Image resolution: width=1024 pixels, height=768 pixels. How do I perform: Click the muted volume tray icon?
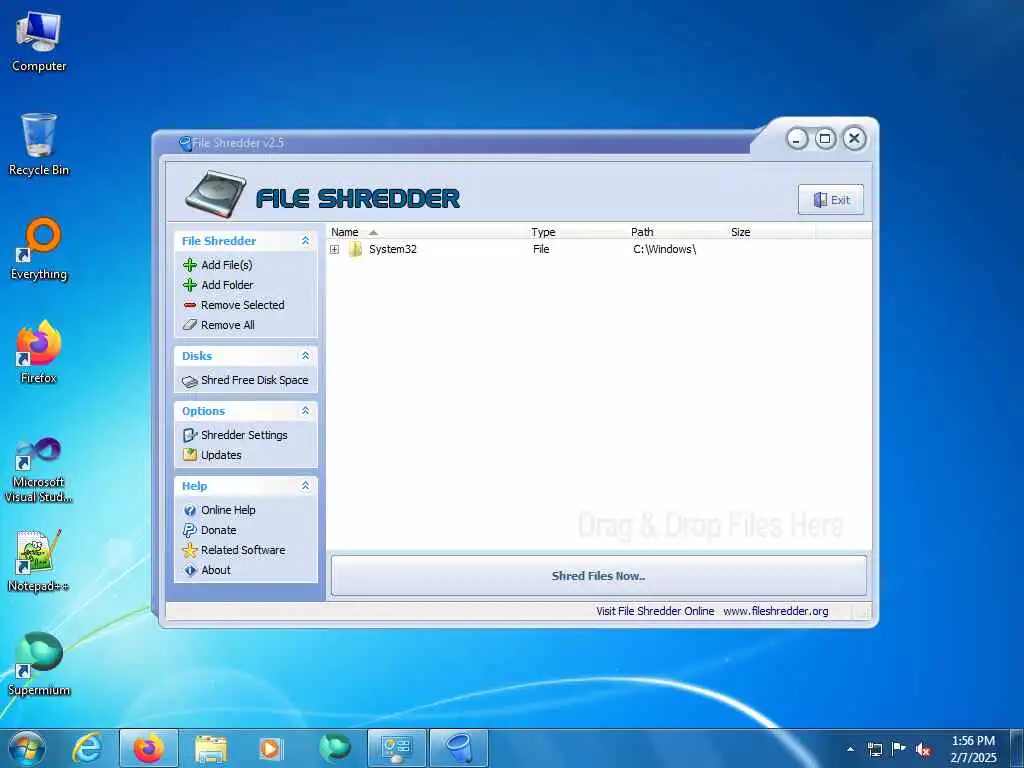tap(923, 749)
